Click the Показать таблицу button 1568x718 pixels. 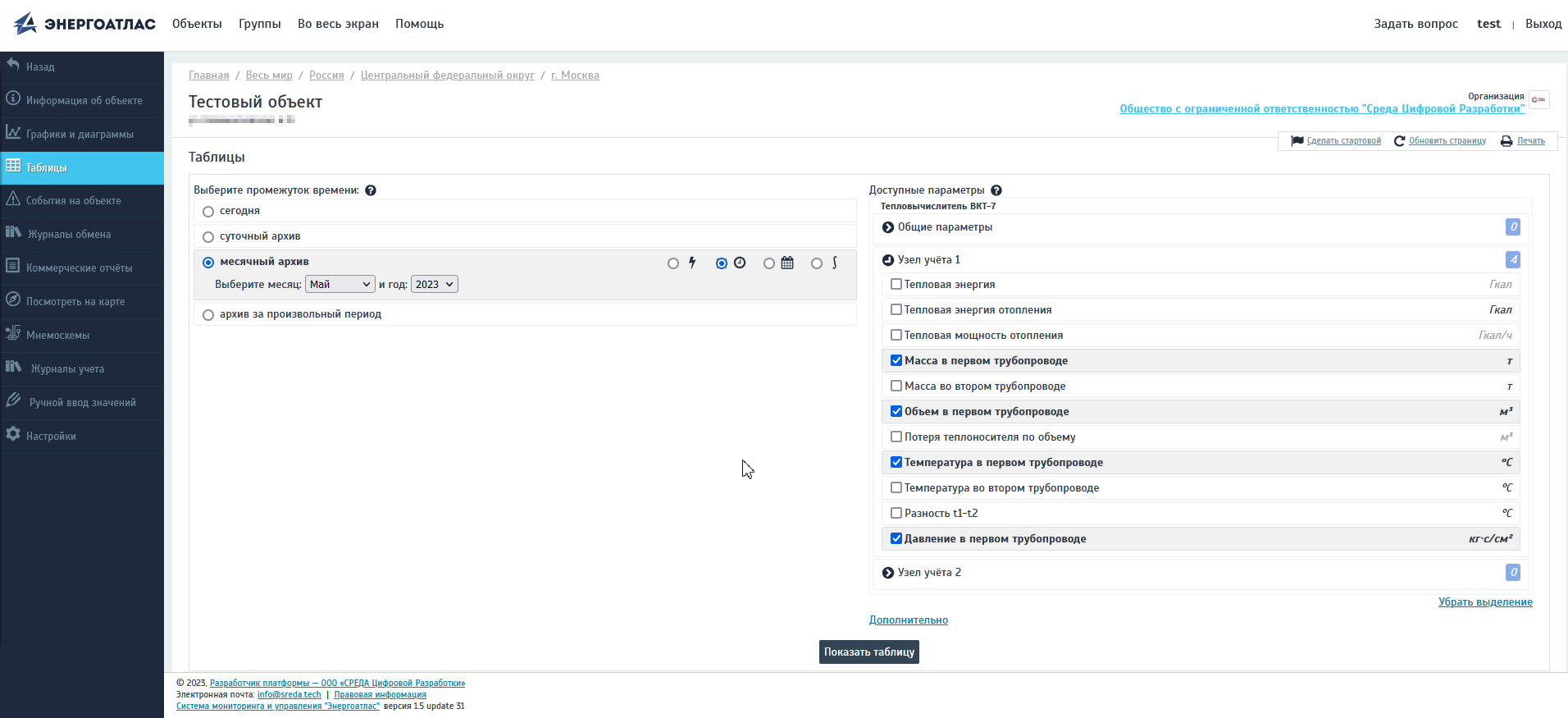(868, 652)
